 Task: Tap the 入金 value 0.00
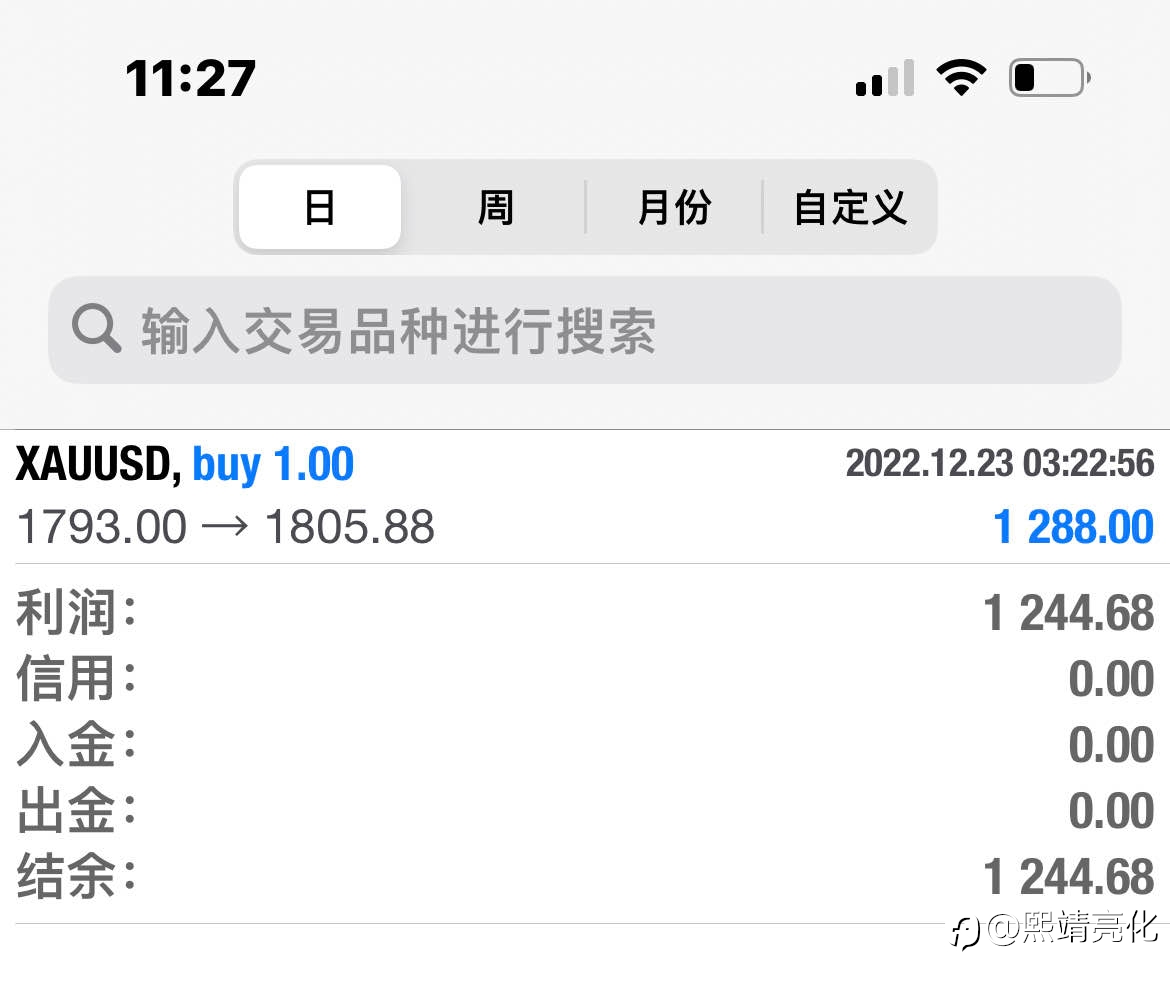point(1111,744)
